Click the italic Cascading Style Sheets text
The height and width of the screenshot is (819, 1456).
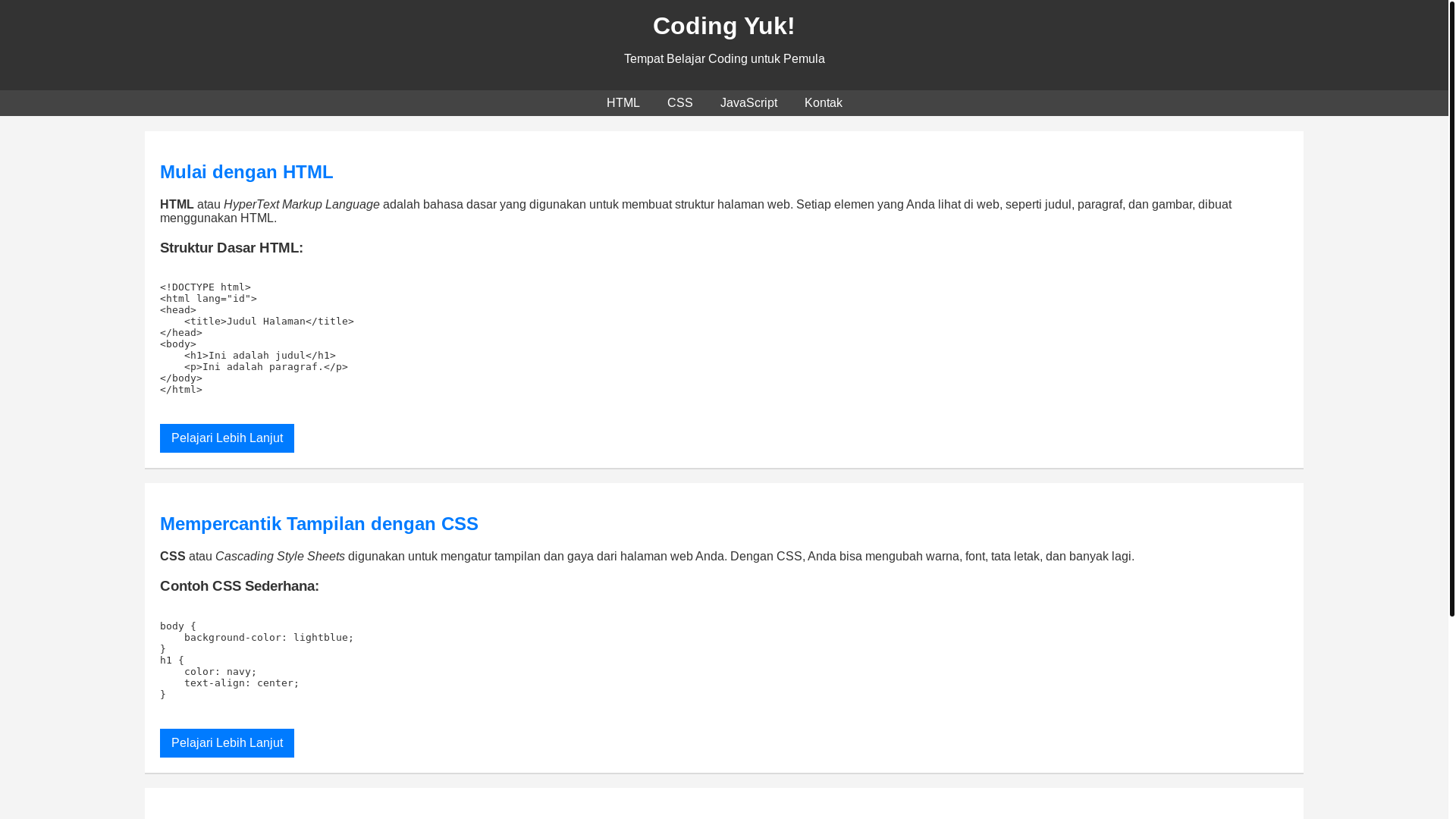coord(280,557)
